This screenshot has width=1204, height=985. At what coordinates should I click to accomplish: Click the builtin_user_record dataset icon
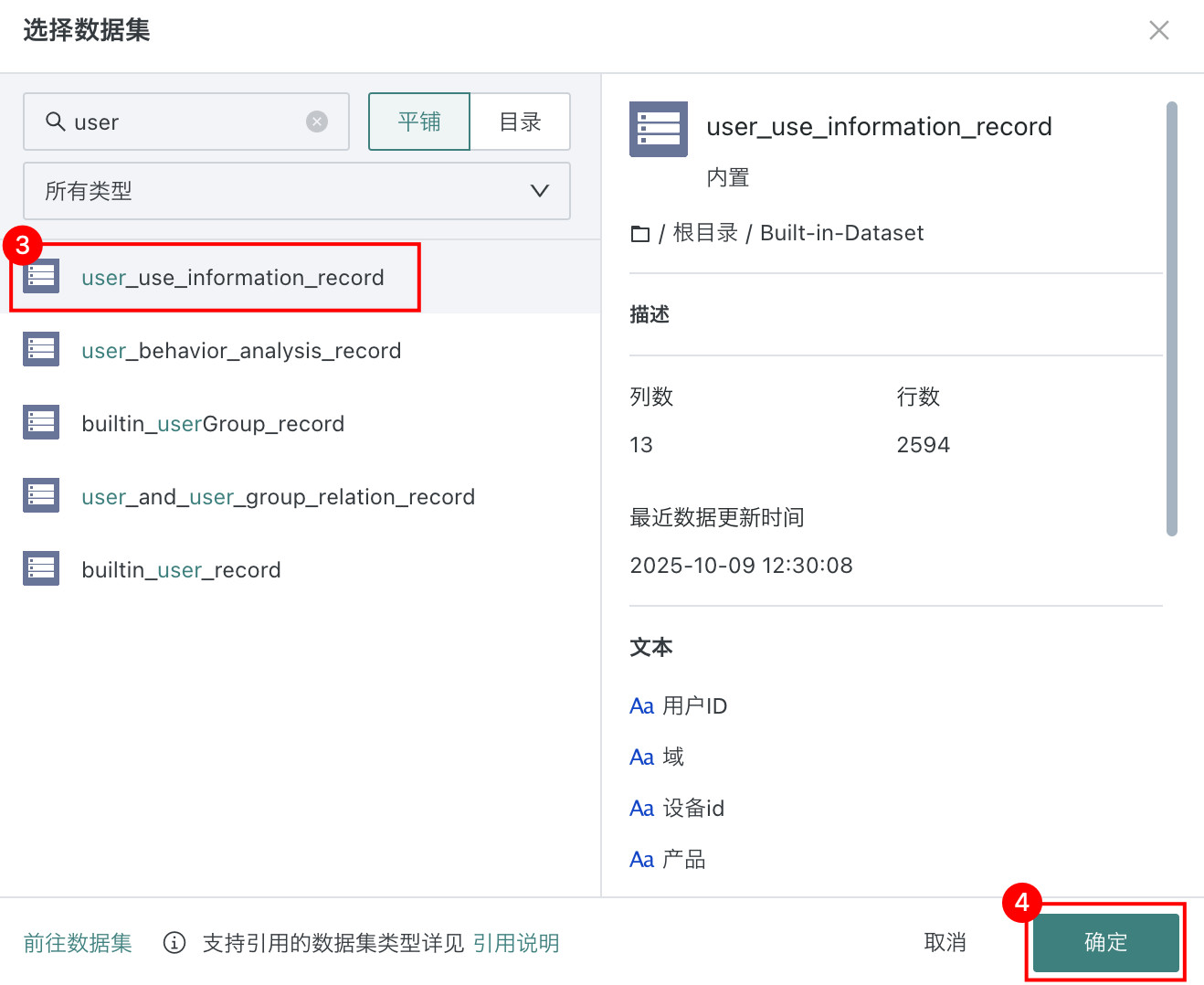41,568
